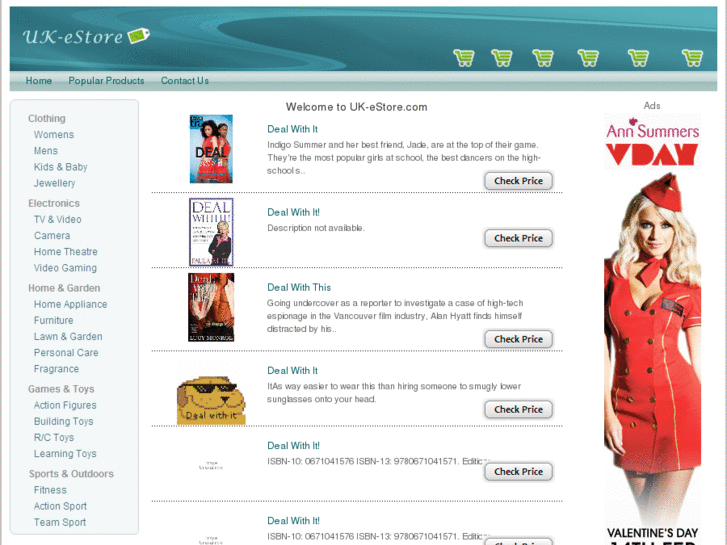Screen dimensions: 727x545
Task: Open the Electronics category
Action: pos(54,203)
